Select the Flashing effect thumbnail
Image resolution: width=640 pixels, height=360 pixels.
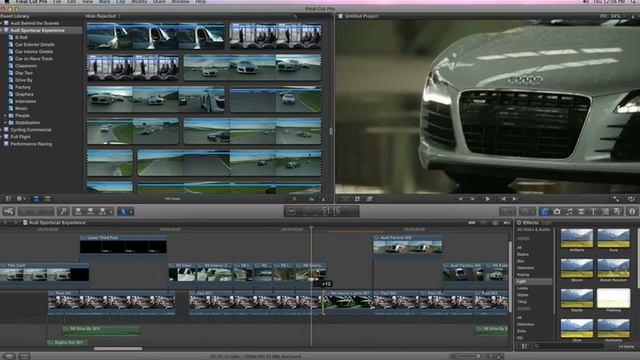coord(613,299)
